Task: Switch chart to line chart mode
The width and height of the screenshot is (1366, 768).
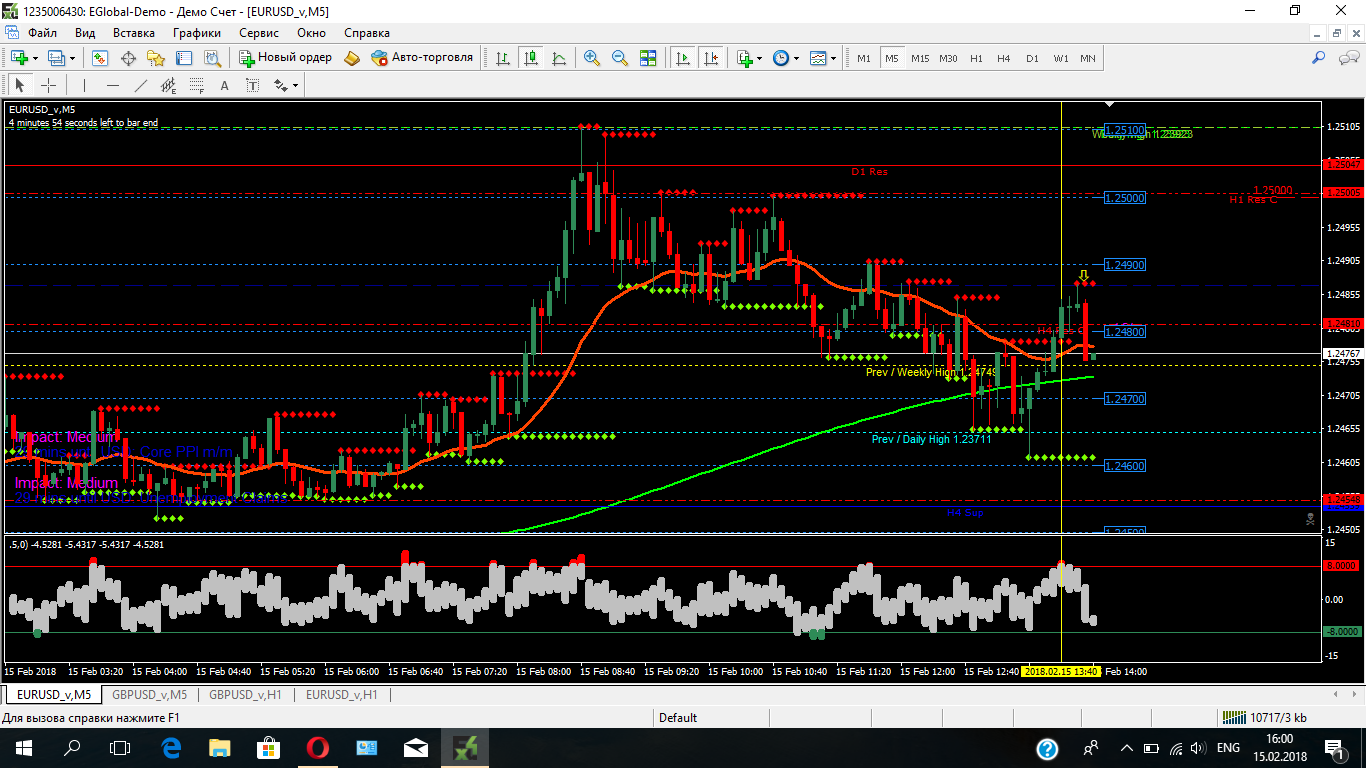Action: (x=558, y=58)
